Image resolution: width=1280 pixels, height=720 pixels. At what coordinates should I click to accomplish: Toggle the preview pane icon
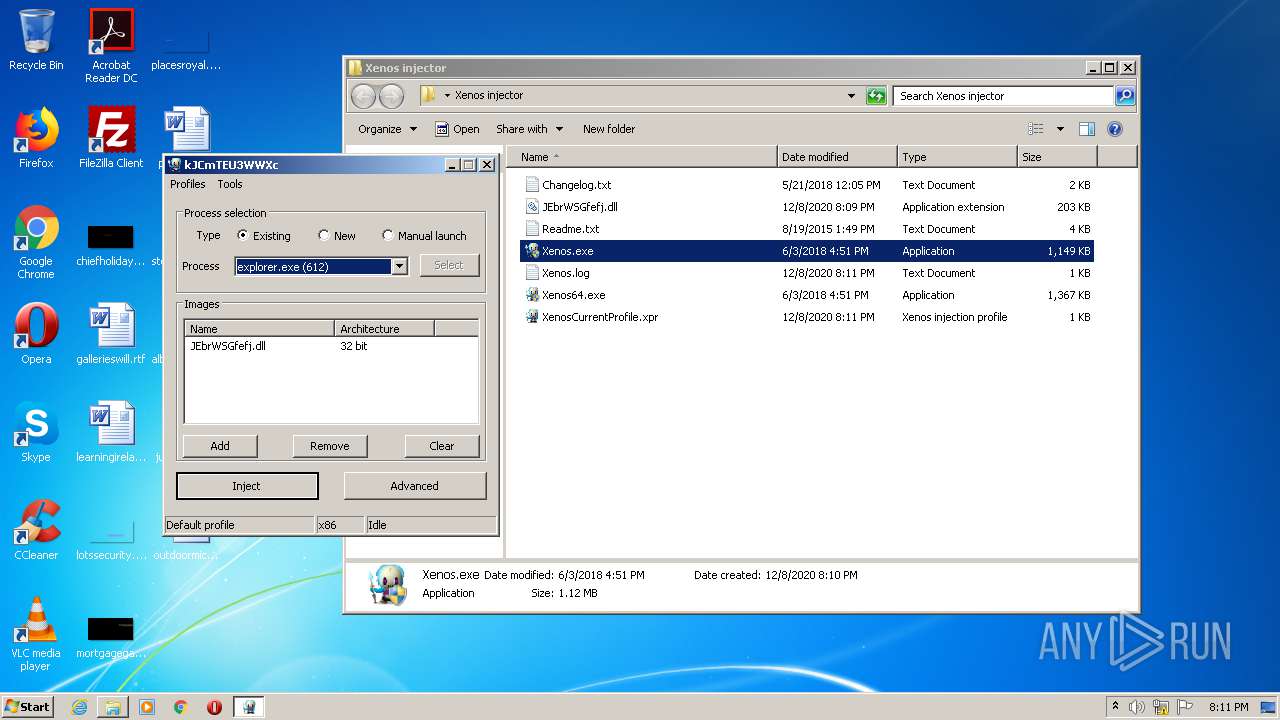1087,129
